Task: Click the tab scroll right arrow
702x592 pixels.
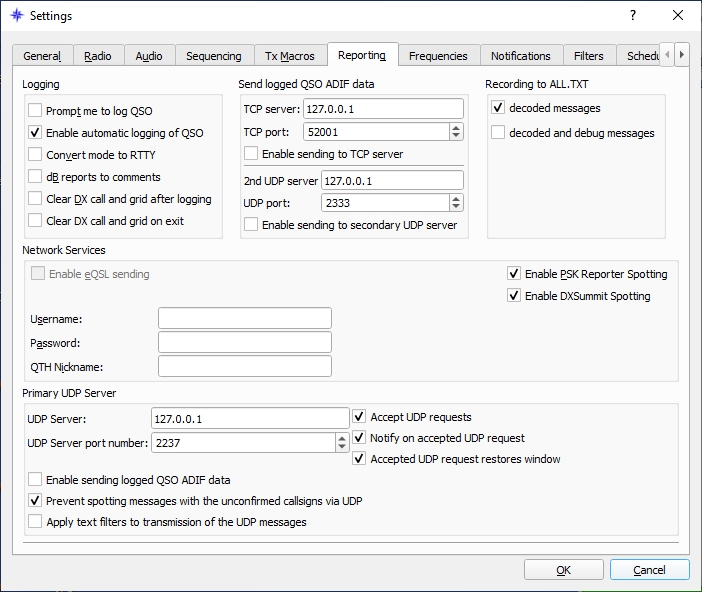Action: pos(681,55)
